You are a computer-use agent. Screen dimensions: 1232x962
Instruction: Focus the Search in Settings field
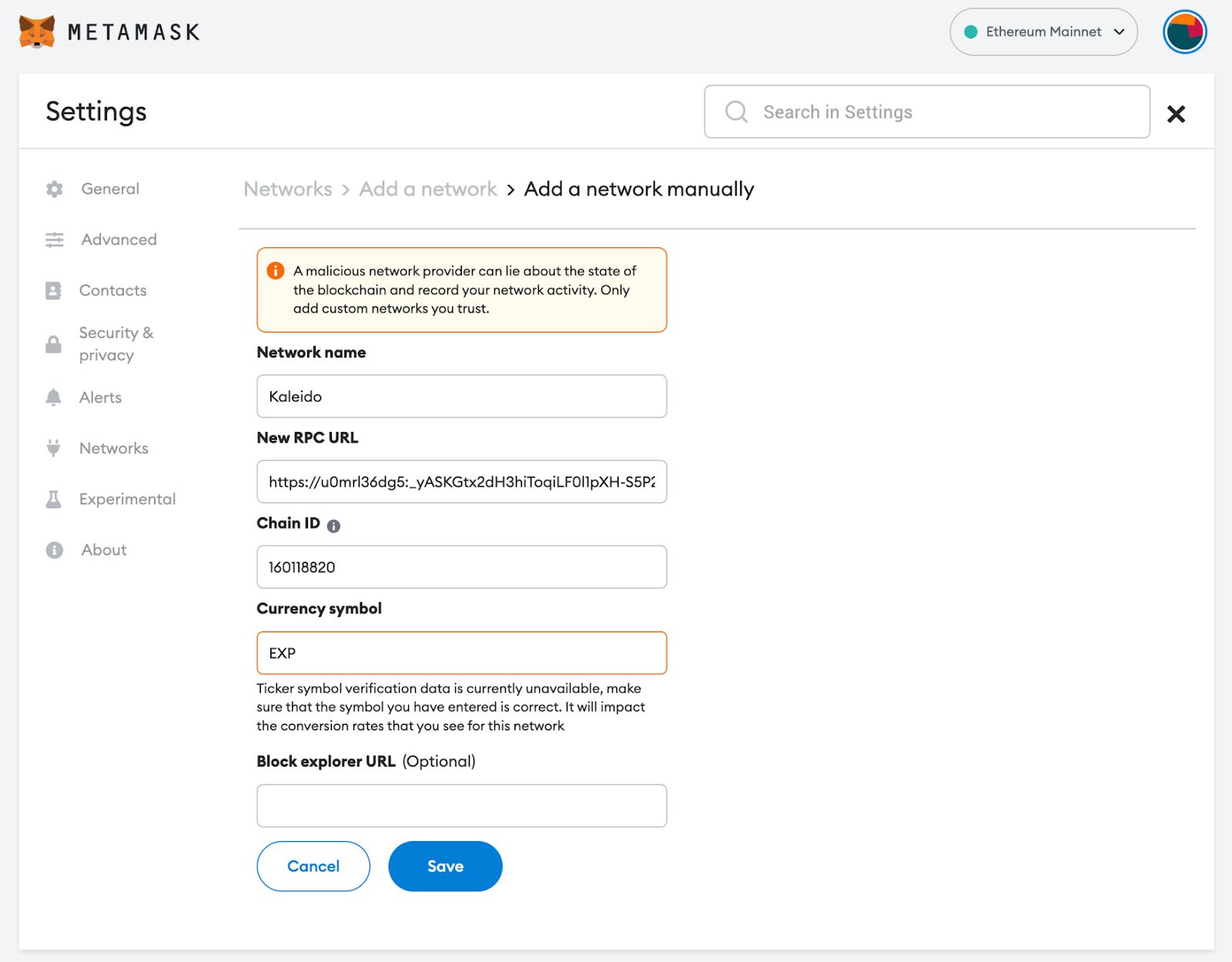(x=927, y=112)
